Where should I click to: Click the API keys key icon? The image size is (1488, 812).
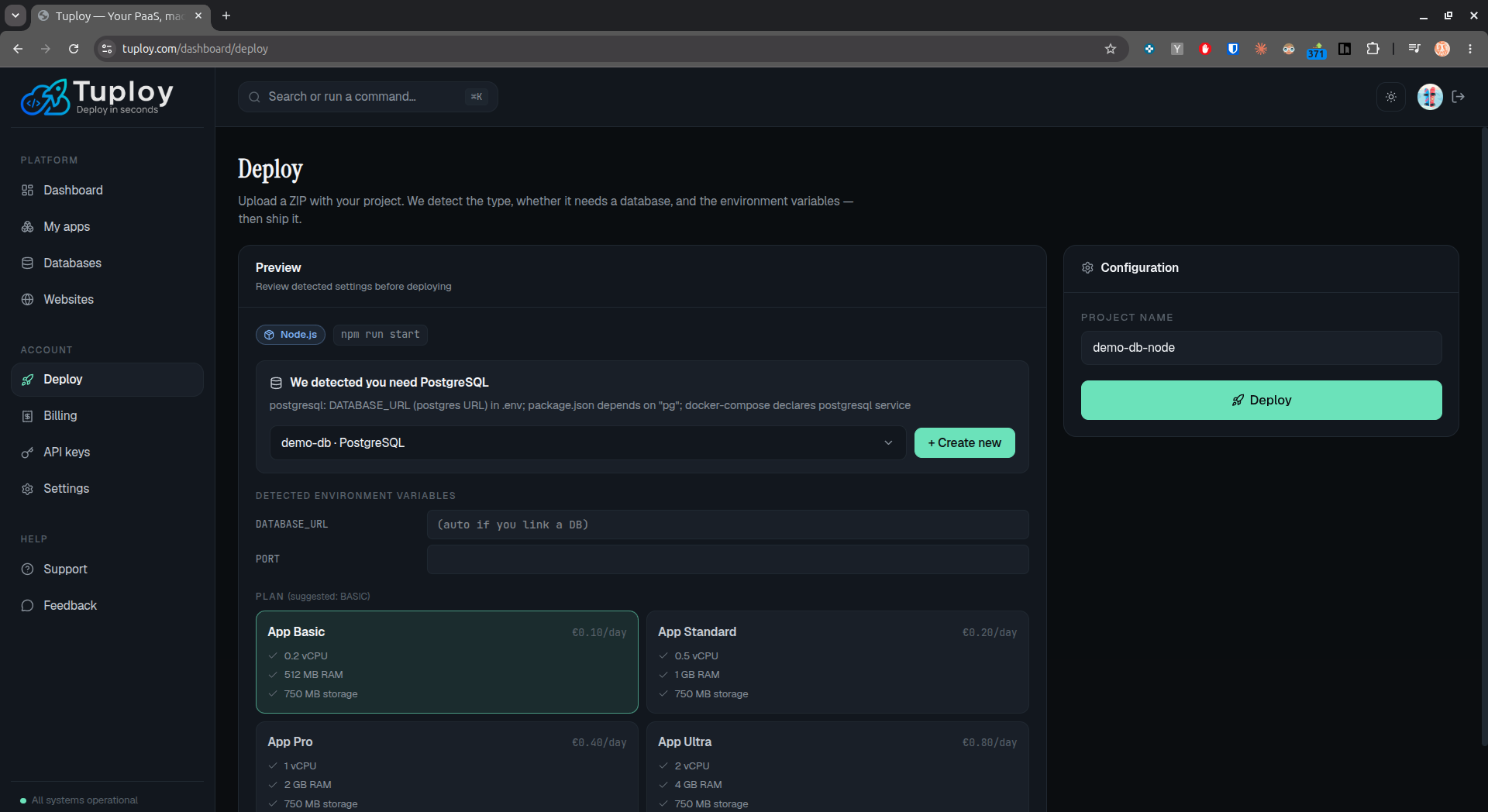tap(27, 452)
